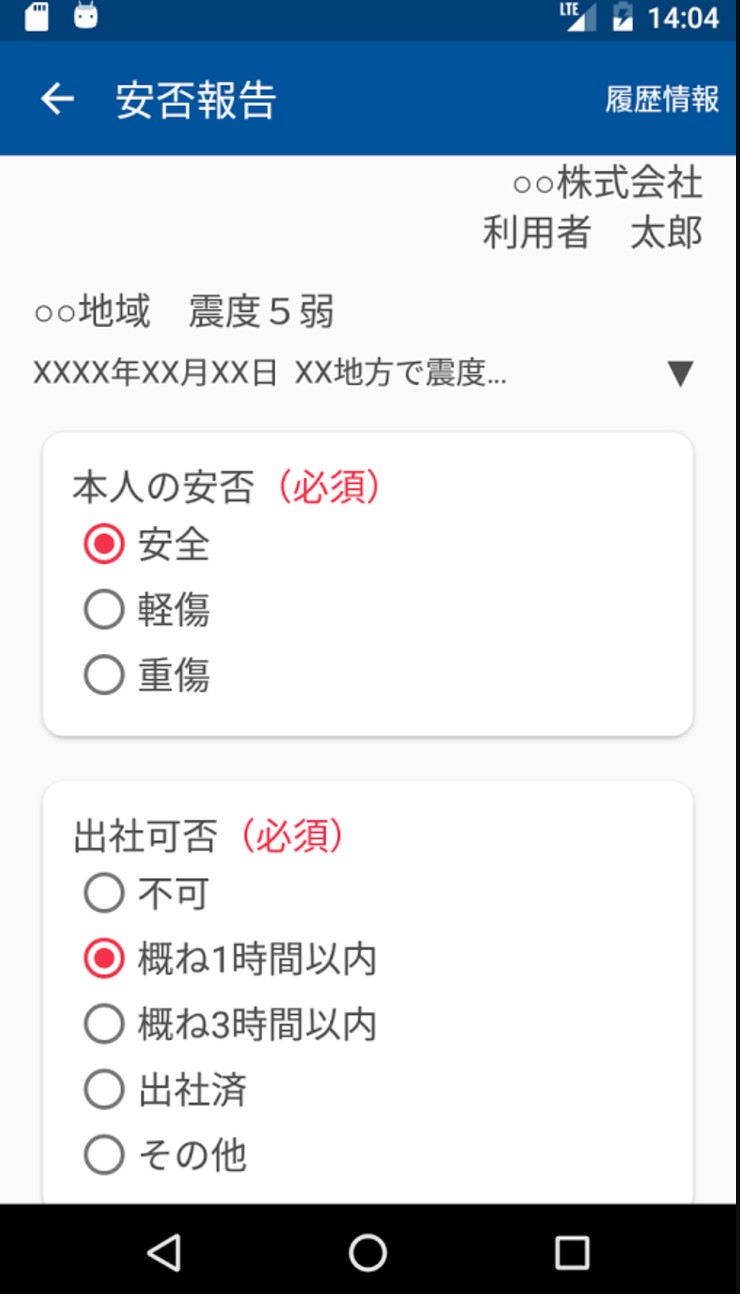Viewport: 740px width, 1294px height.
Task: Tap the LTE signal indicator
Action: coord(577,17)
